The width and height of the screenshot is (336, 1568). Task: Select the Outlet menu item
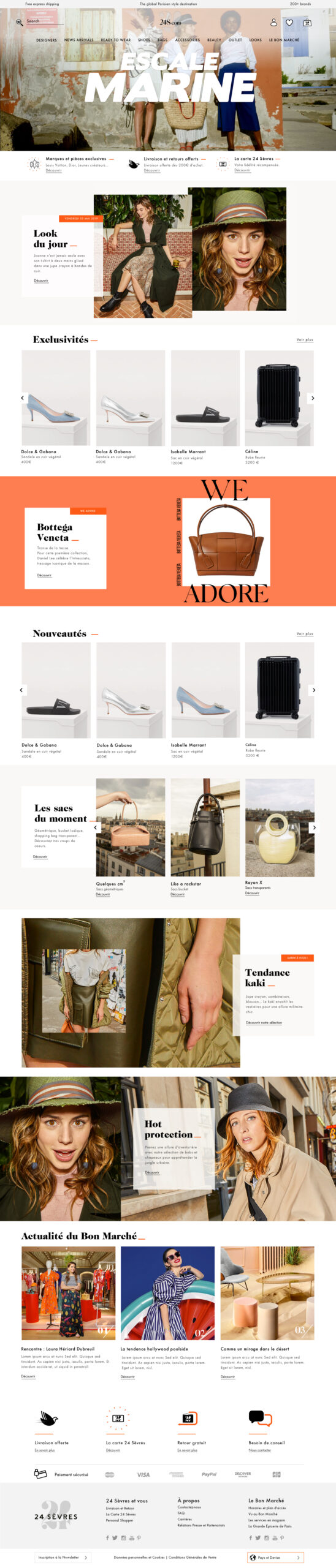coord(235,40)
